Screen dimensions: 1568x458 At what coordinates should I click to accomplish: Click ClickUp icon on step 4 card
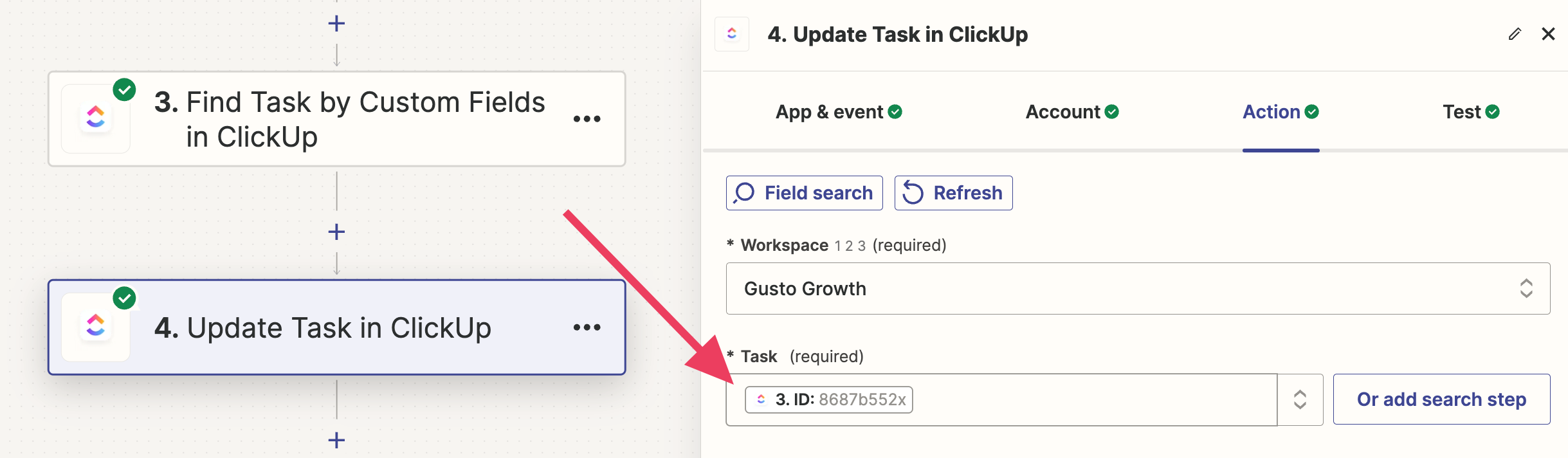point(96,327)
